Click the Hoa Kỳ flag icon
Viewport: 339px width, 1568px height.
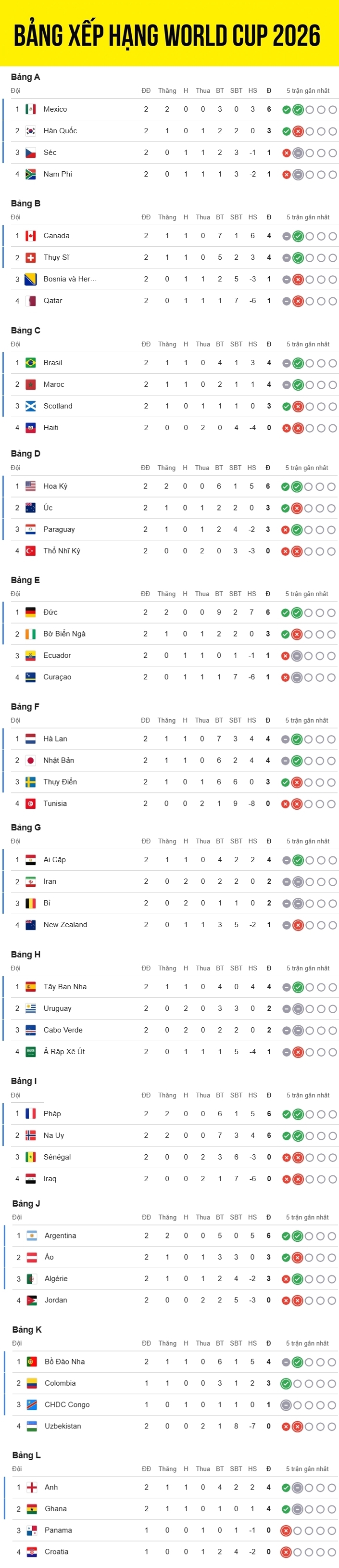coord(30,486)
